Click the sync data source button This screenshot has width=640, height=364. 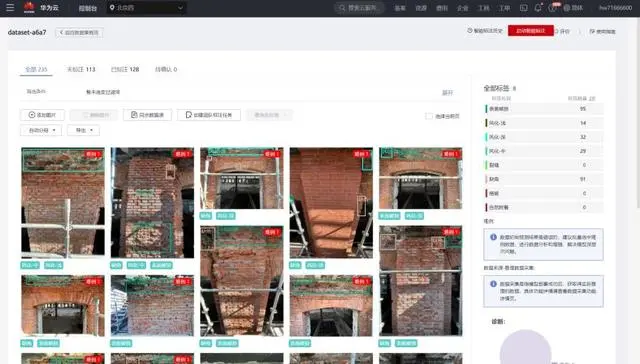(x=147, y=115)
